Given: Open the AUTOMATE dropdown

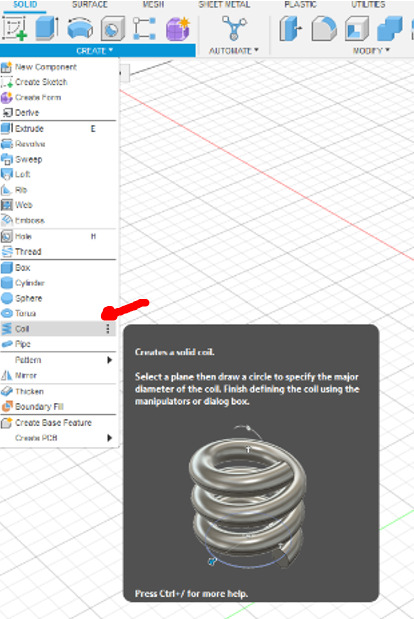Looking at the screenshot, I should (234, 51).
